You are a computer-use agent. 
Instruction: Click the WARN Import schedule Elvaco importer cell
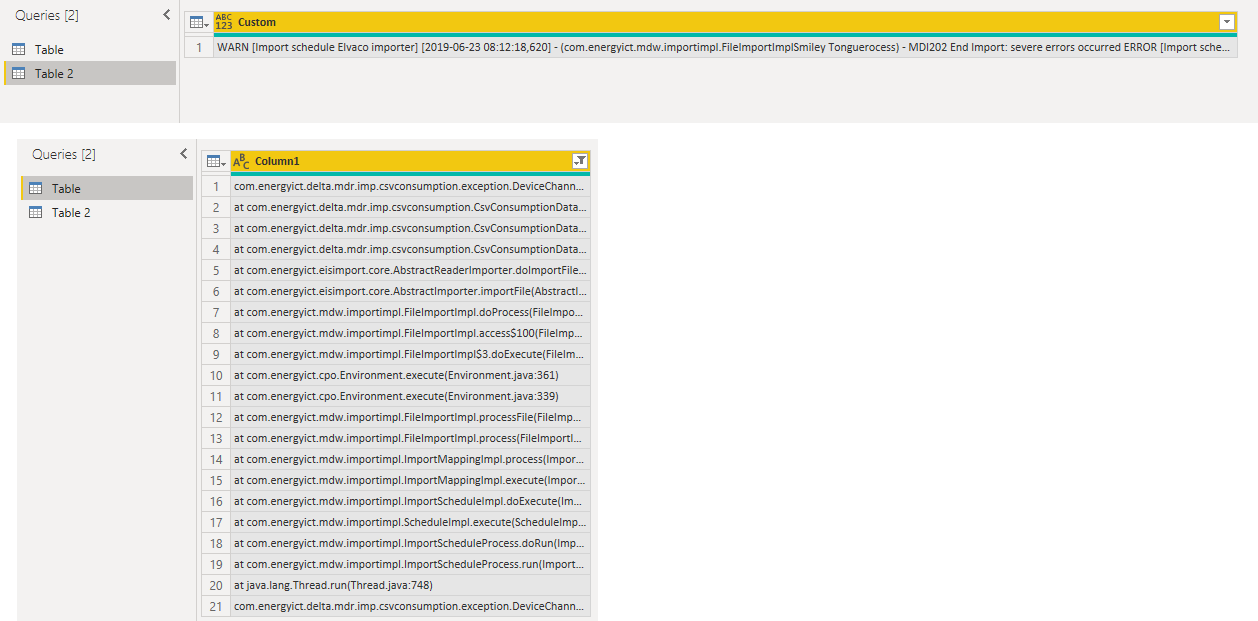[x=725, y=47]
